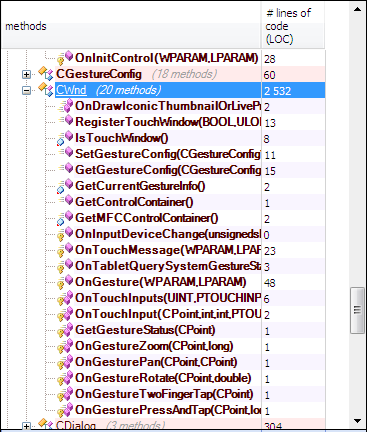Viewport: 367px width, 432px height.
Task: Collapse the CWnd class node
Action: tap(26, 90)
